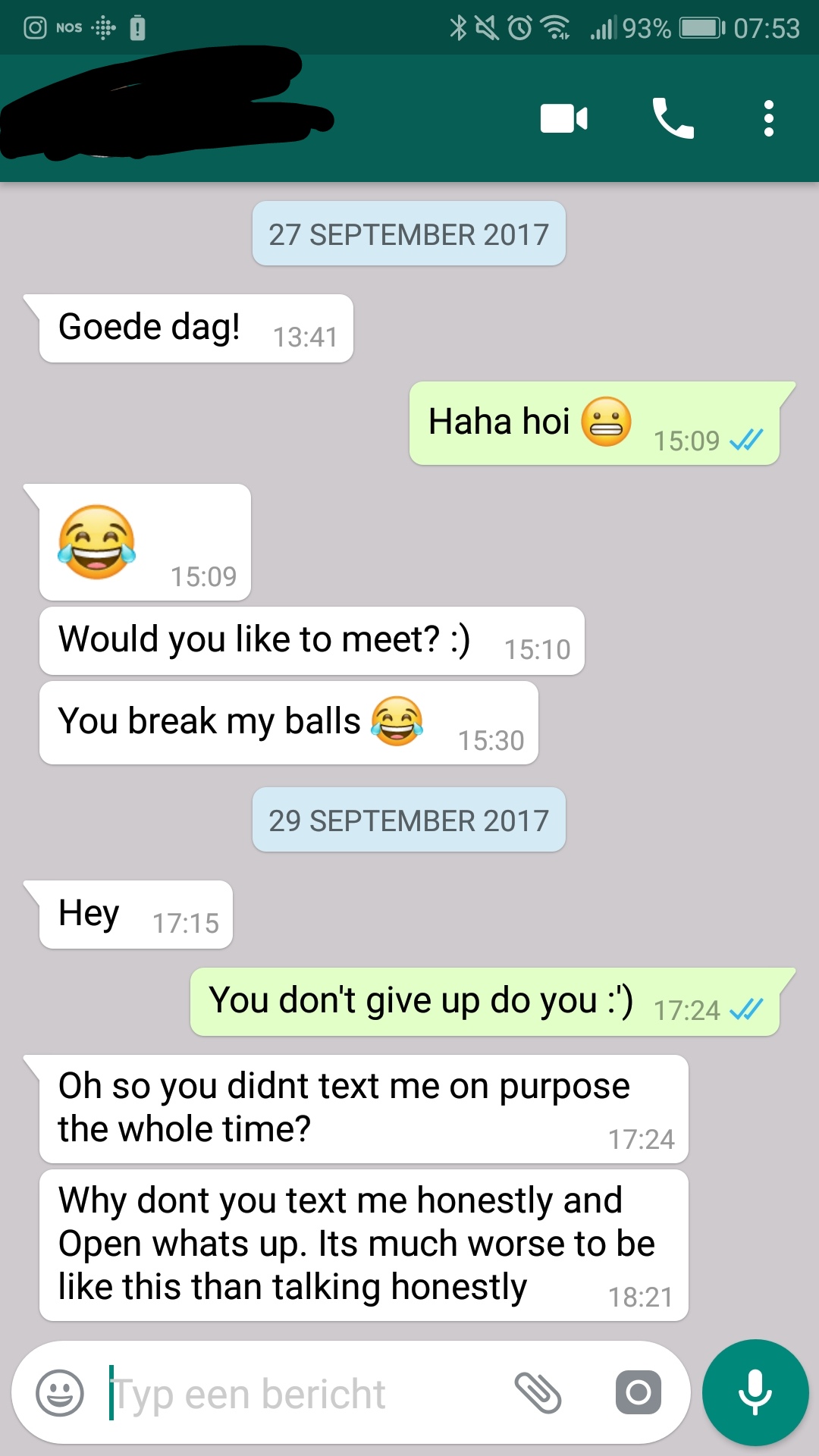Screen dimensions: 819x1456
Task: Tap the 'Haha hoi' sent message
Action: pos(596,423)
